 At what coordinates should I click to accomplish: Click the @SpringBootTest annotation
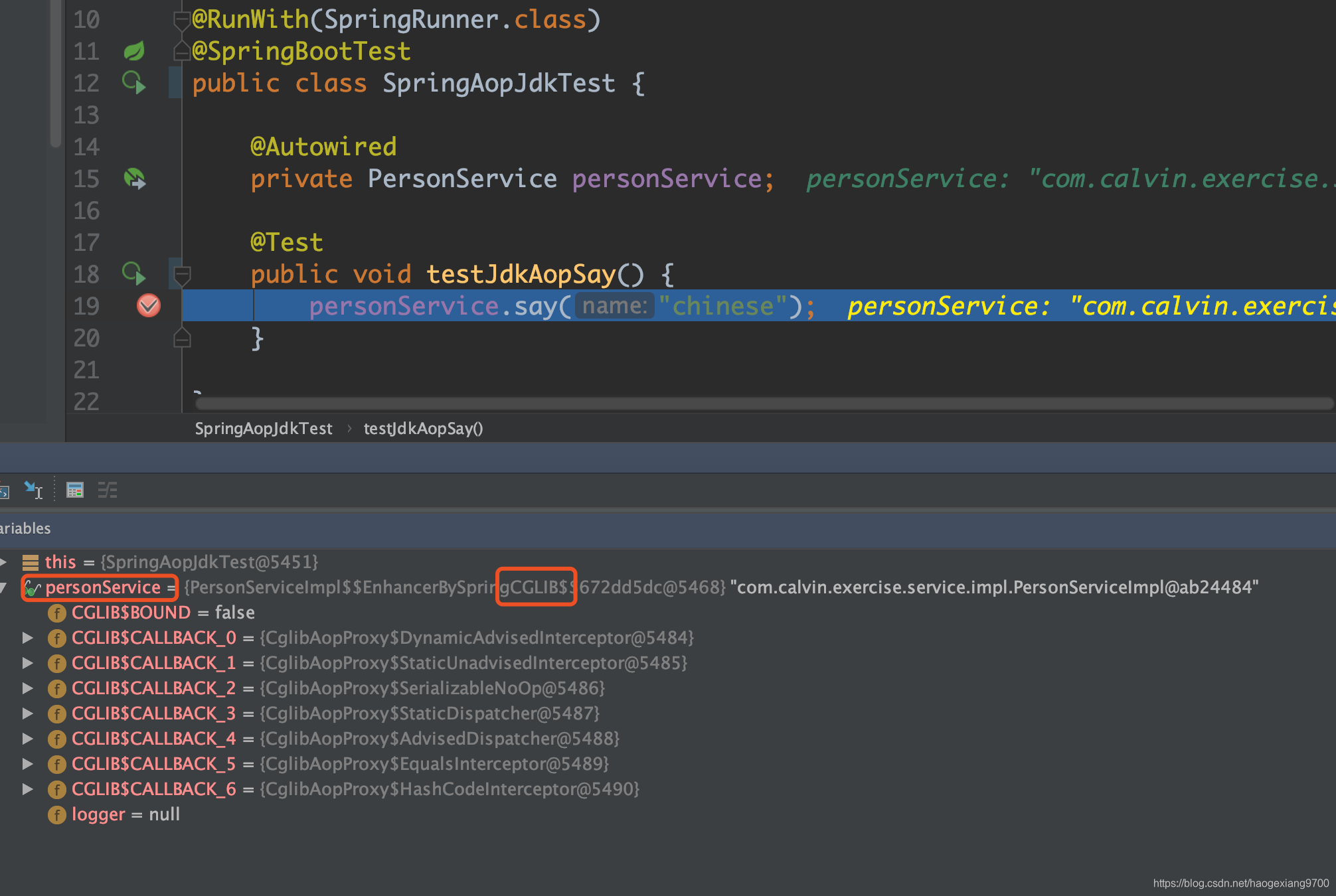(301, 51)
